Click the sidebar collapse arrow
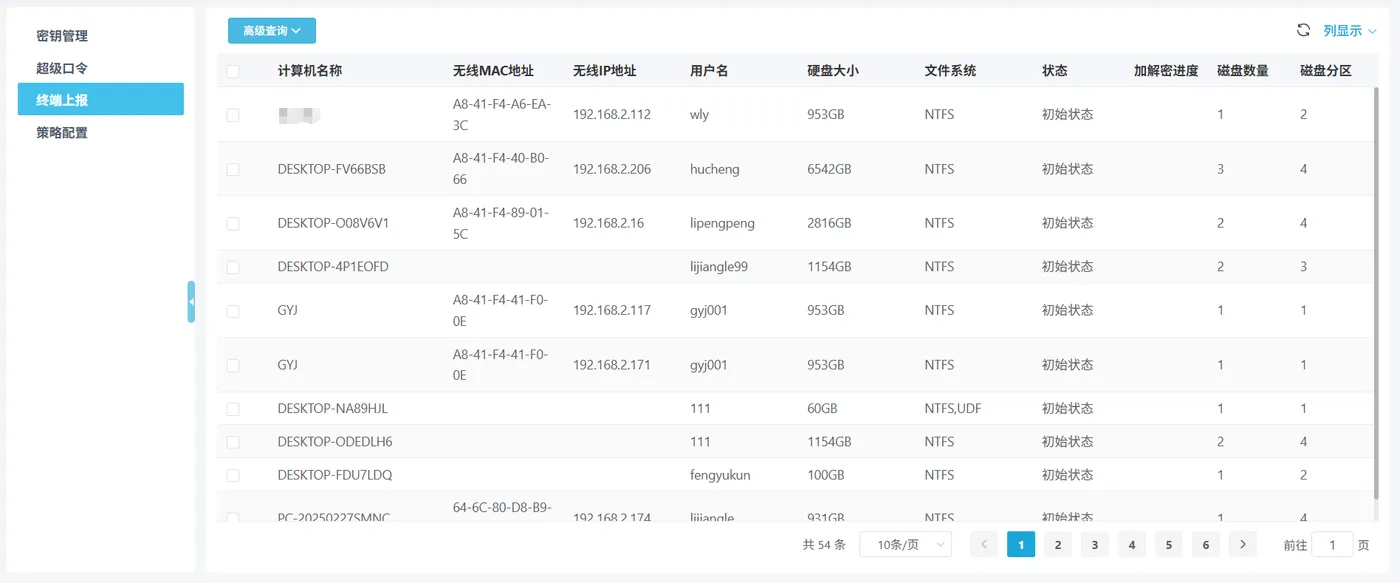This screenshot has height=583, width=1400. [191, 301]
